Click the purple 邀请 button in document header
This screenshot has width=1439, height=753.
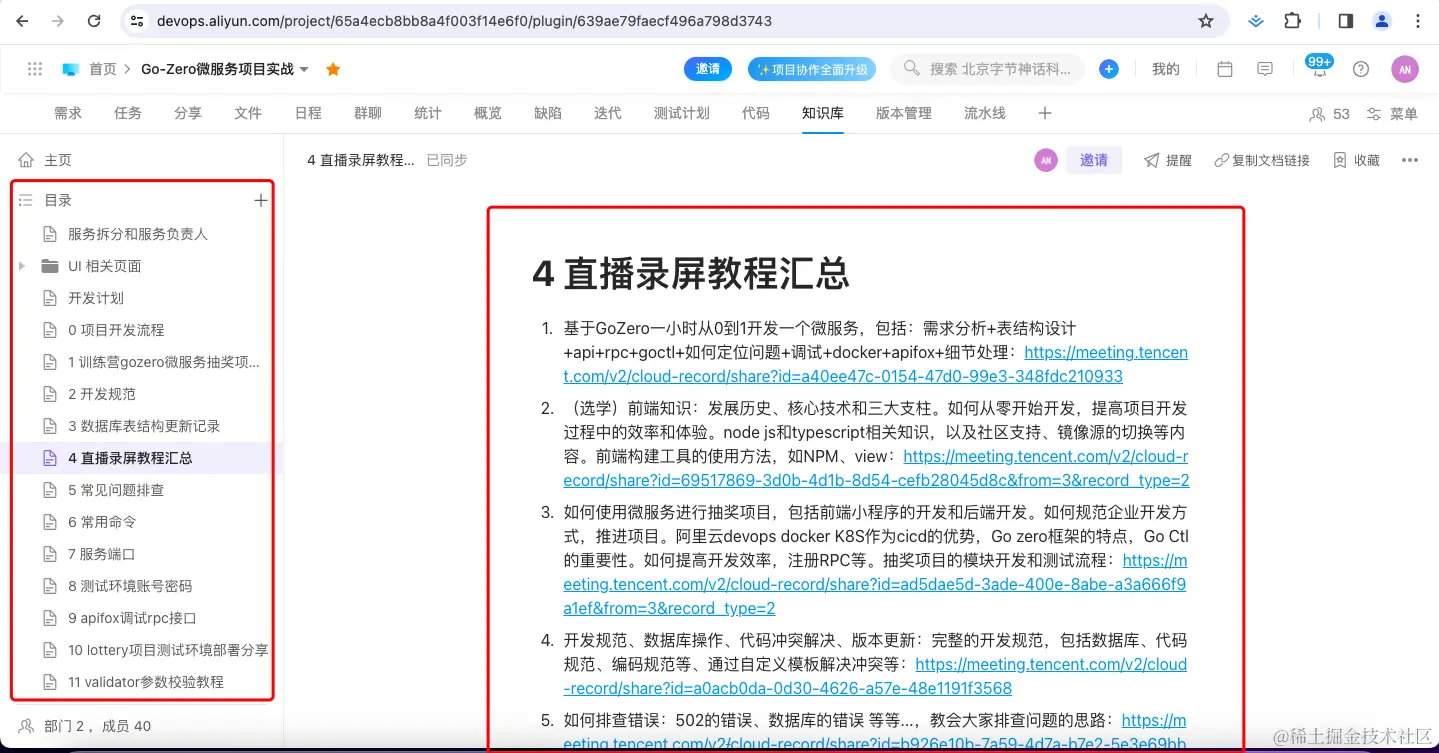1094,160
